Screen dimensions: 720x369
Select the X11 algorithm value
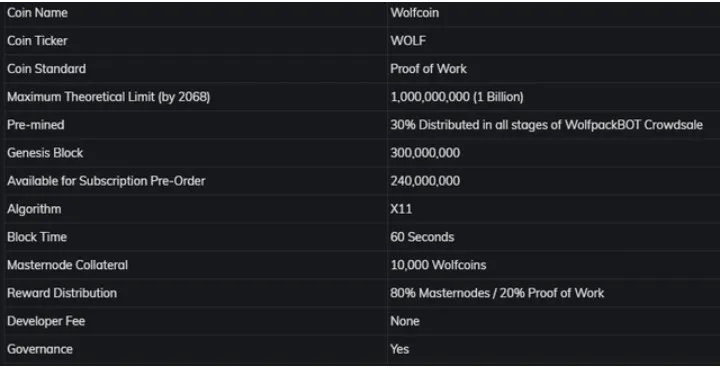coord(401,209)
